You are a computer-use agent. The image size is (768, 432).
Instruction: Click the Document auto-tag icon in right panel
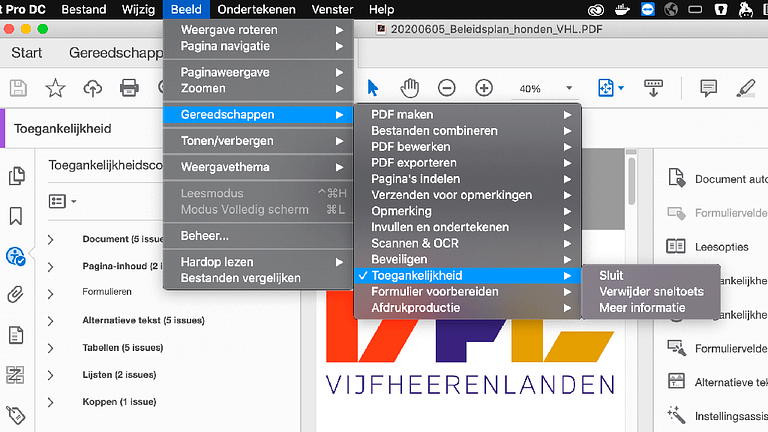click(x=677, y=178)
